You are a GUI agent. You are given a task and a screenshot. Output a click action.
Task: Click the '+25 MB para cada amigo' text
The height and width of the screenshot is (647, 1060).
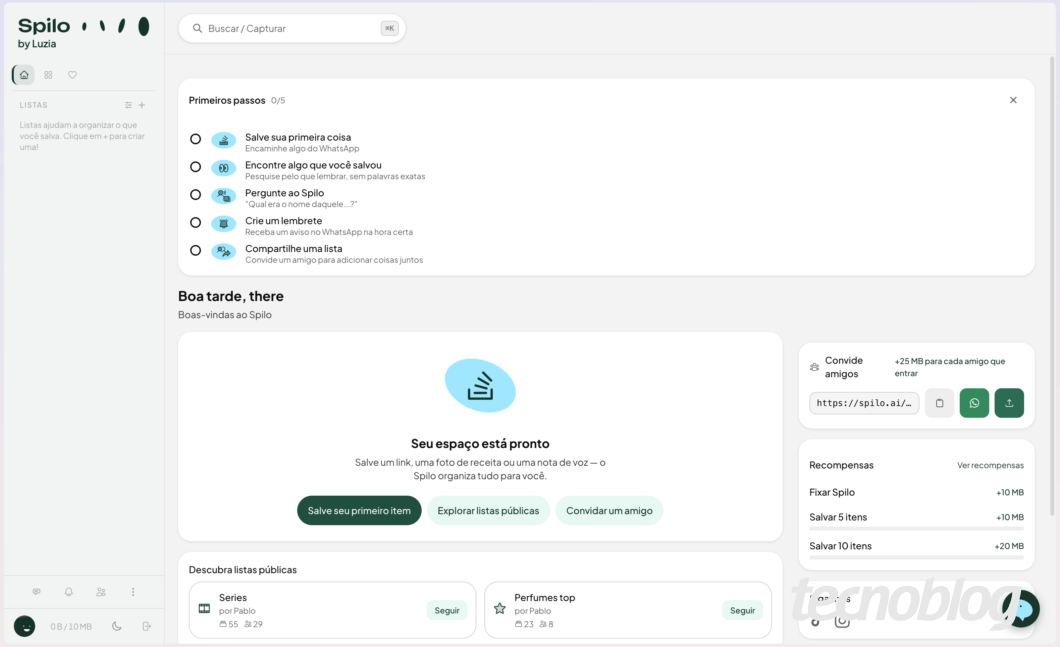click(x=950, y=367)
